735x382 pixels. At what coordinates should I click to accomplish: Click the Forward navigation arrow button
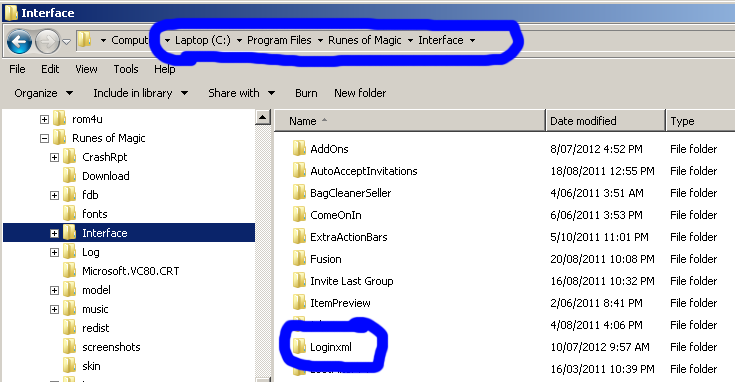(47, 42)
